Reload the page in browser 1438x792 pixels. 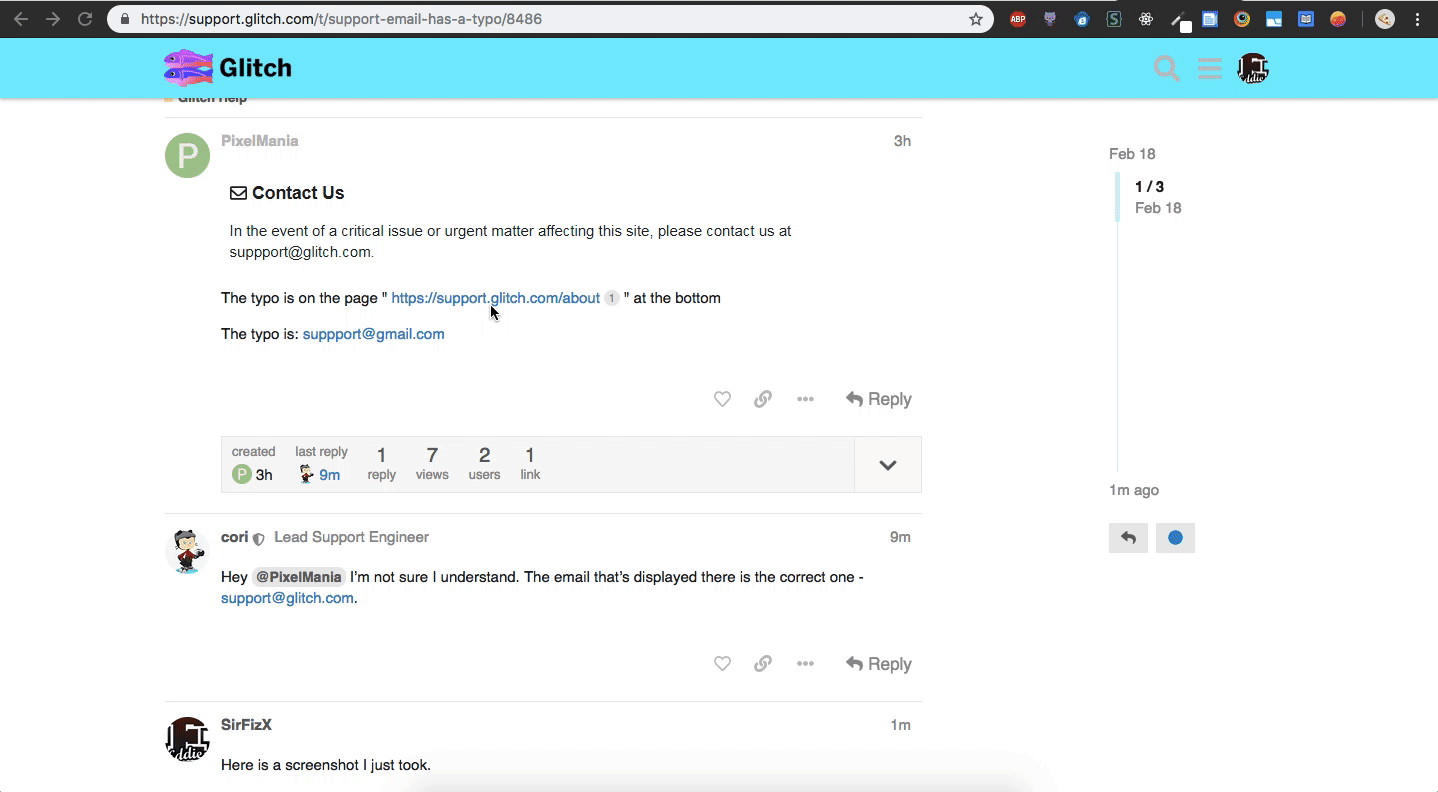[x=85, y=19]
